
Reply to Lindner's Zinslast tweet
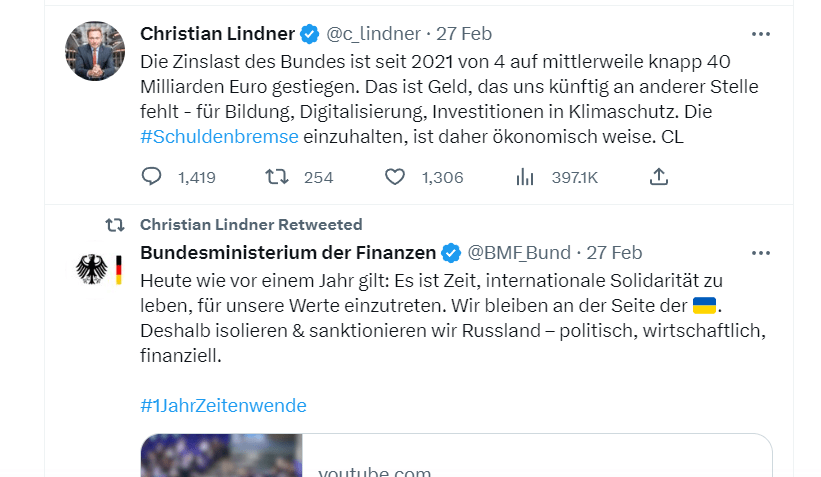[152, 177]
